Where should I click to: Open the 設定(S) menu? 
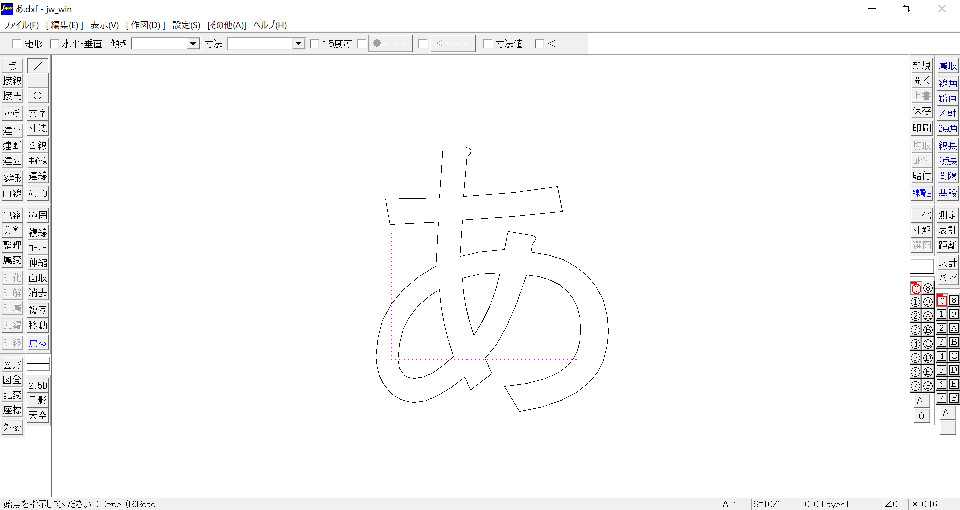[x=186, y=25]
